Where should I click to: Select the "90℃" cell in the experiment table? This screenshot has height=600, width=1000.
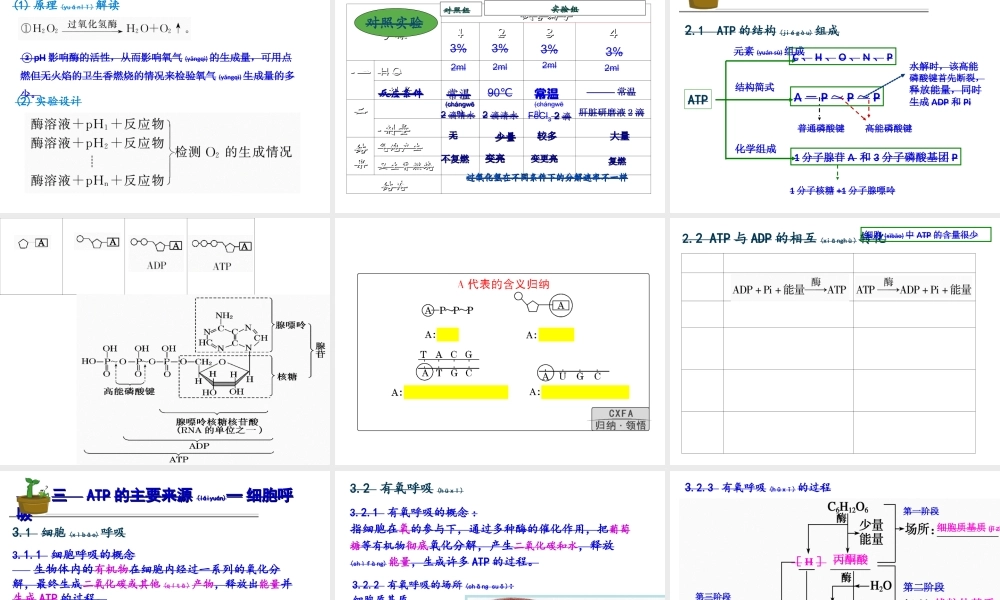pos(499,91)
